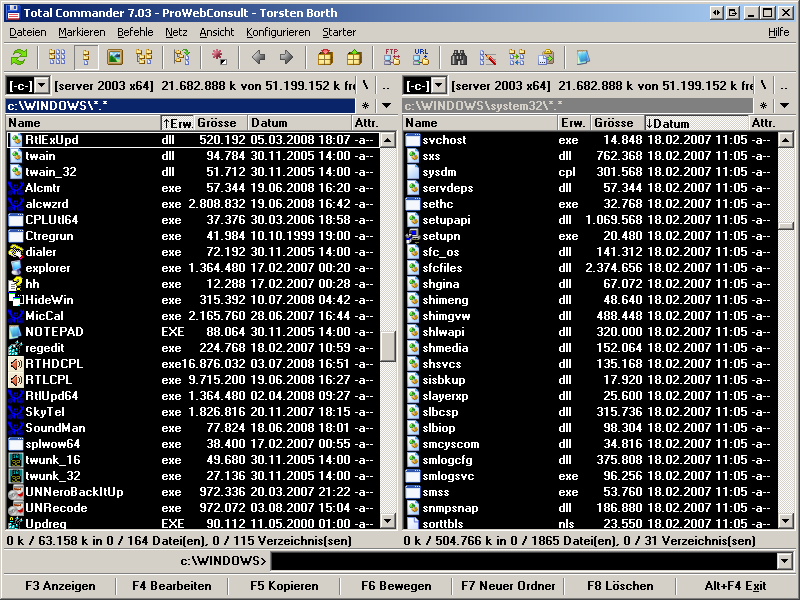The height and width of the screenshot is (600, 800).
Task: Click F6 Bewegen button
Action: (x=396, y=586)
